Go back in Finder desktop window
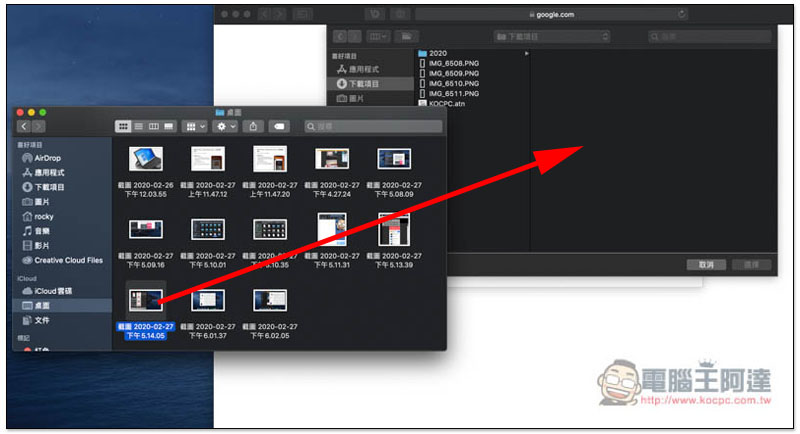The width and height of the screenshot is (800, 434). point(24,126)
